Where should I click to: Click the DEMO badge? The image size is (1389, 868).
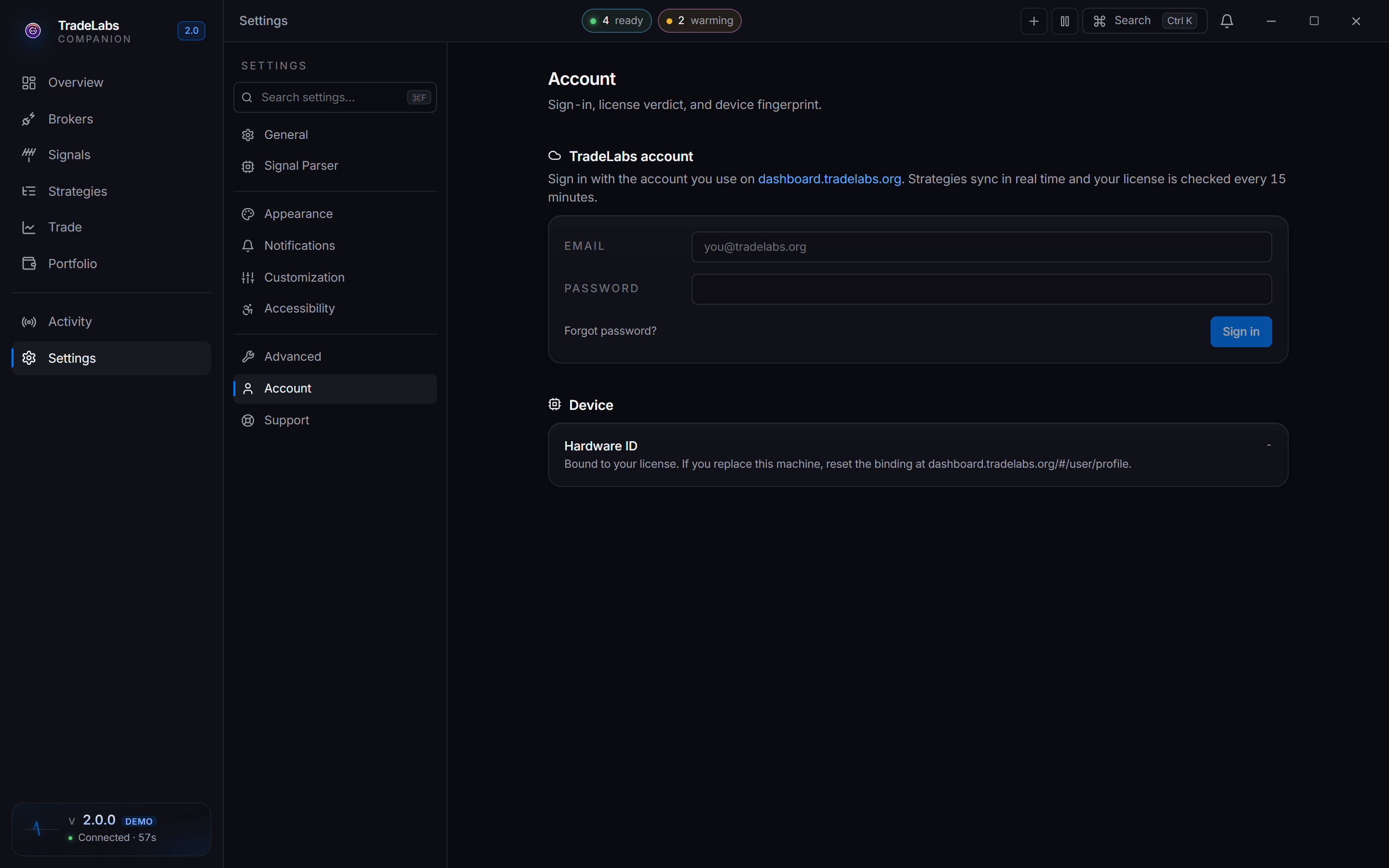tap(139, 822)
